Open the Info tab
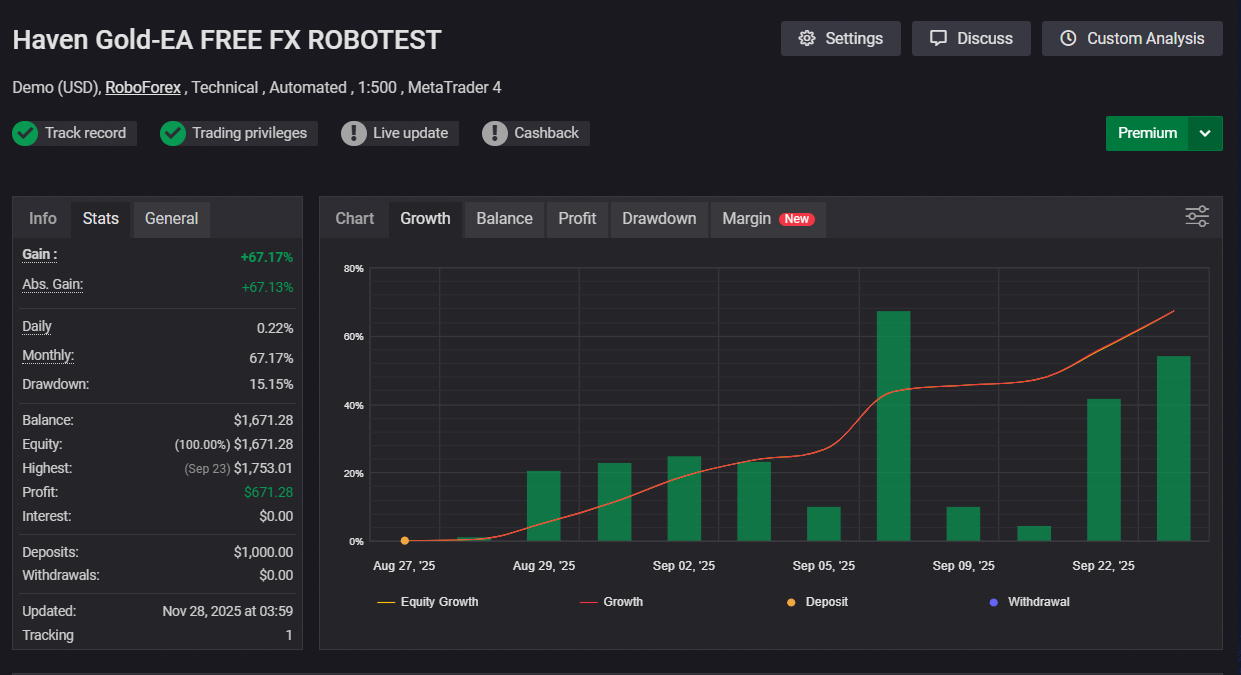Screen dimensions: 1241x675 (x=43, y=218)
